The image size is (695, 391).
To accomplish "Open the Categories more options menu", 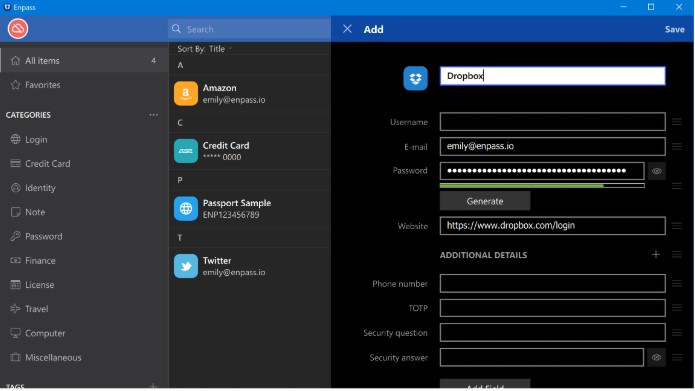I will pos(153,115).
